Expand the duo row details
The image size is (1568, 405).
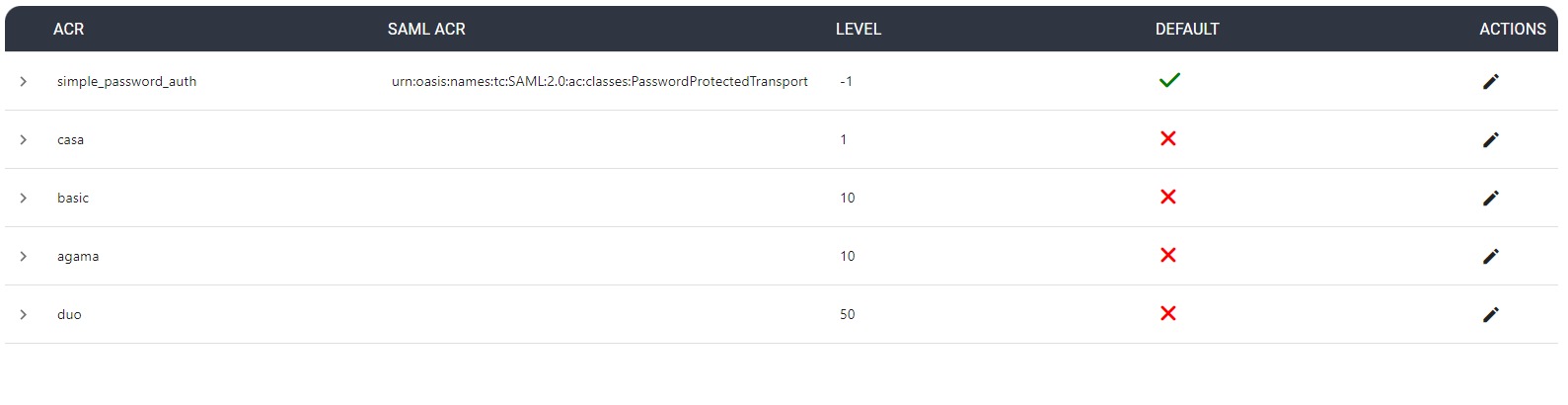(24, 314)
